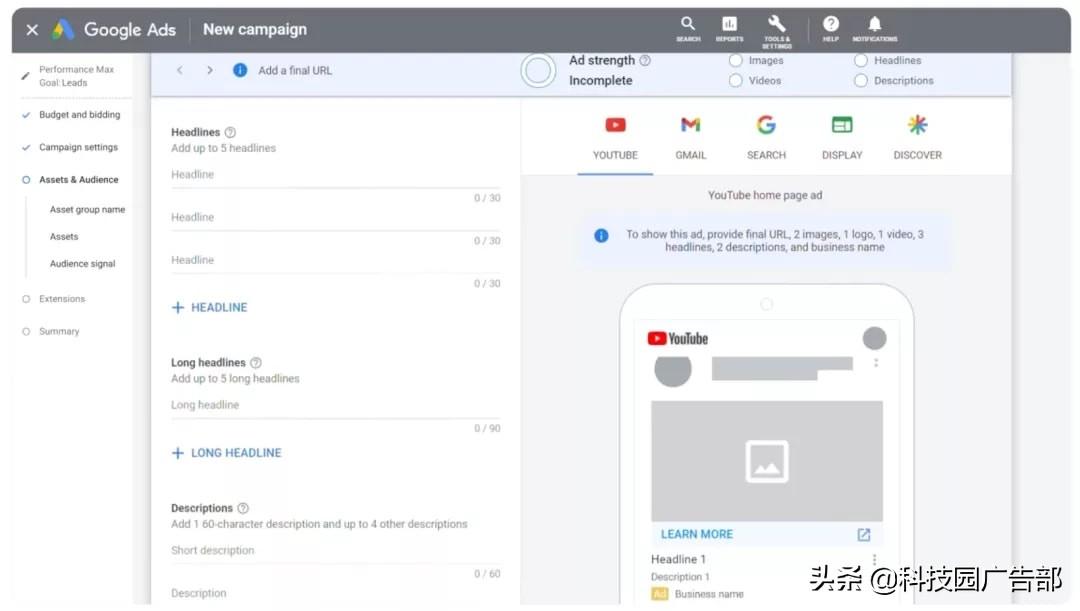Image resolution: width=1080 pixels, height=611 pixels.
Task: Click the Long headline input field
Action: point(335,406)
